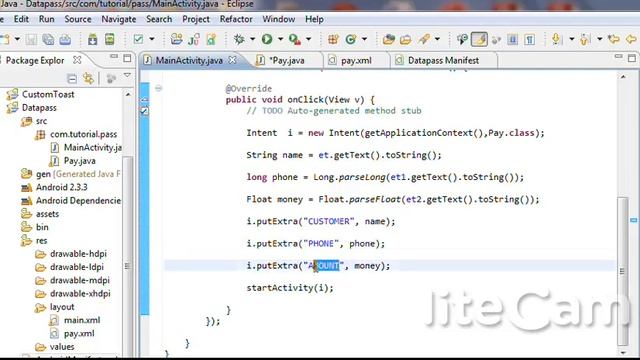Maximize the editor area
The height and width of the screenshot is (360, 640).
632,58
